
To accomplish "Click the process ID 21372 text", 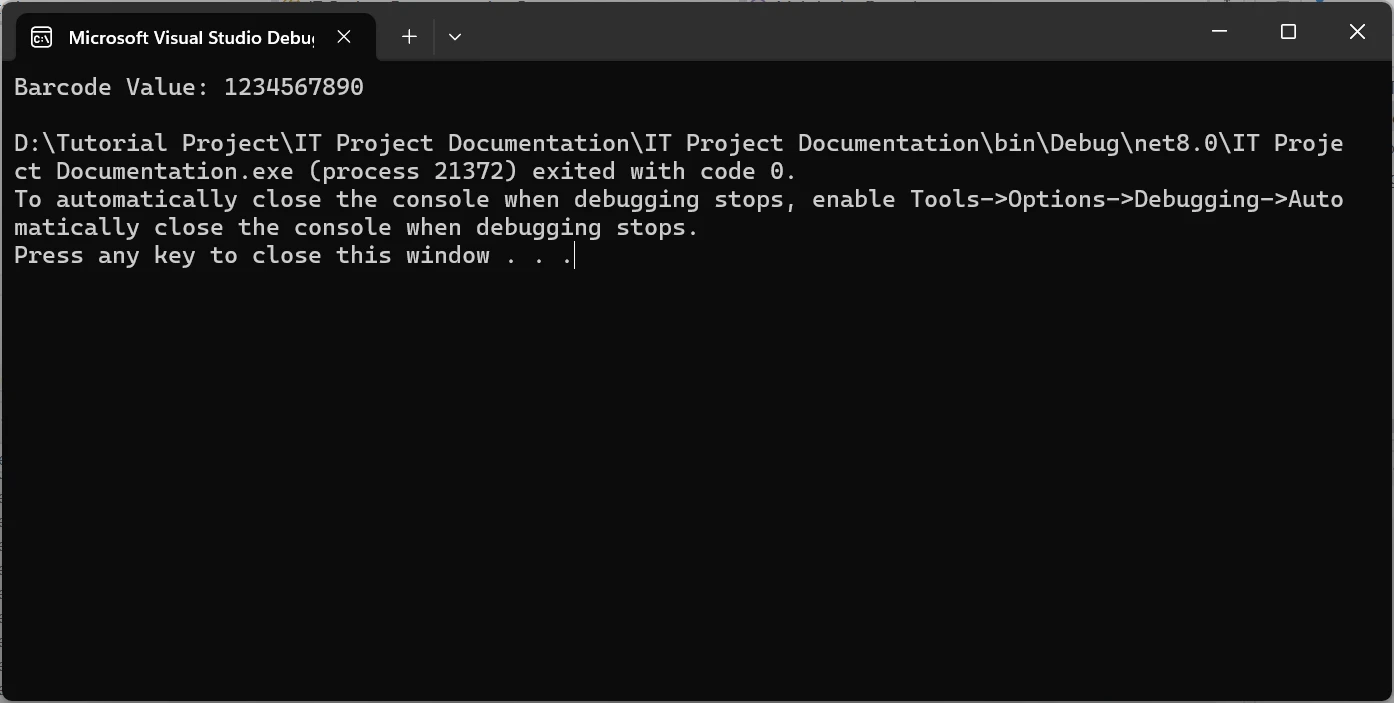I will pos(468,171).
